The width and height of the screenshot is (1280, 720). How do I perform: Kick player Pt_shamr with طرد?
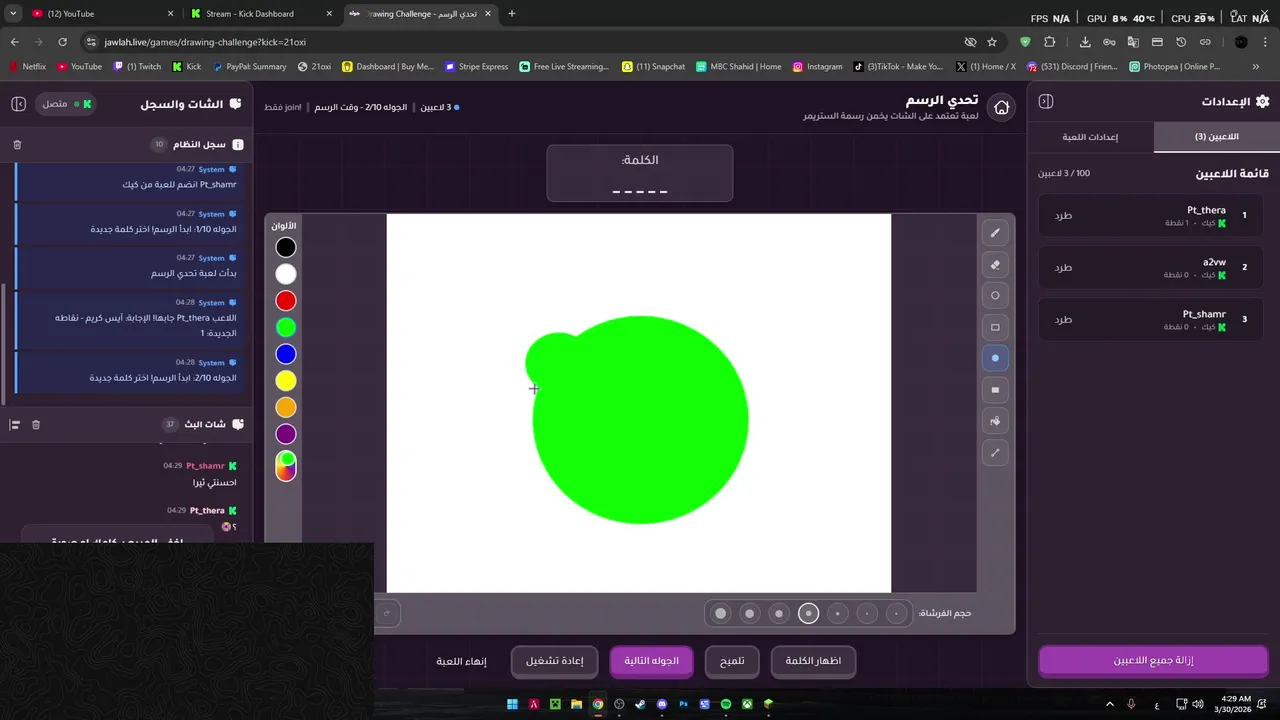coord(1063,319)
